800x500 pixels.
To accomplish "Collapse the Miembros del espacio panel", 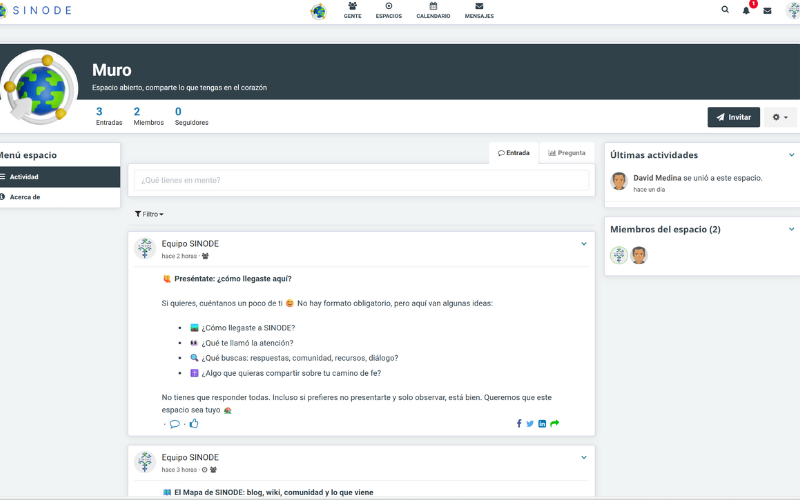I will pyautogui.click(x=791, y=229).
